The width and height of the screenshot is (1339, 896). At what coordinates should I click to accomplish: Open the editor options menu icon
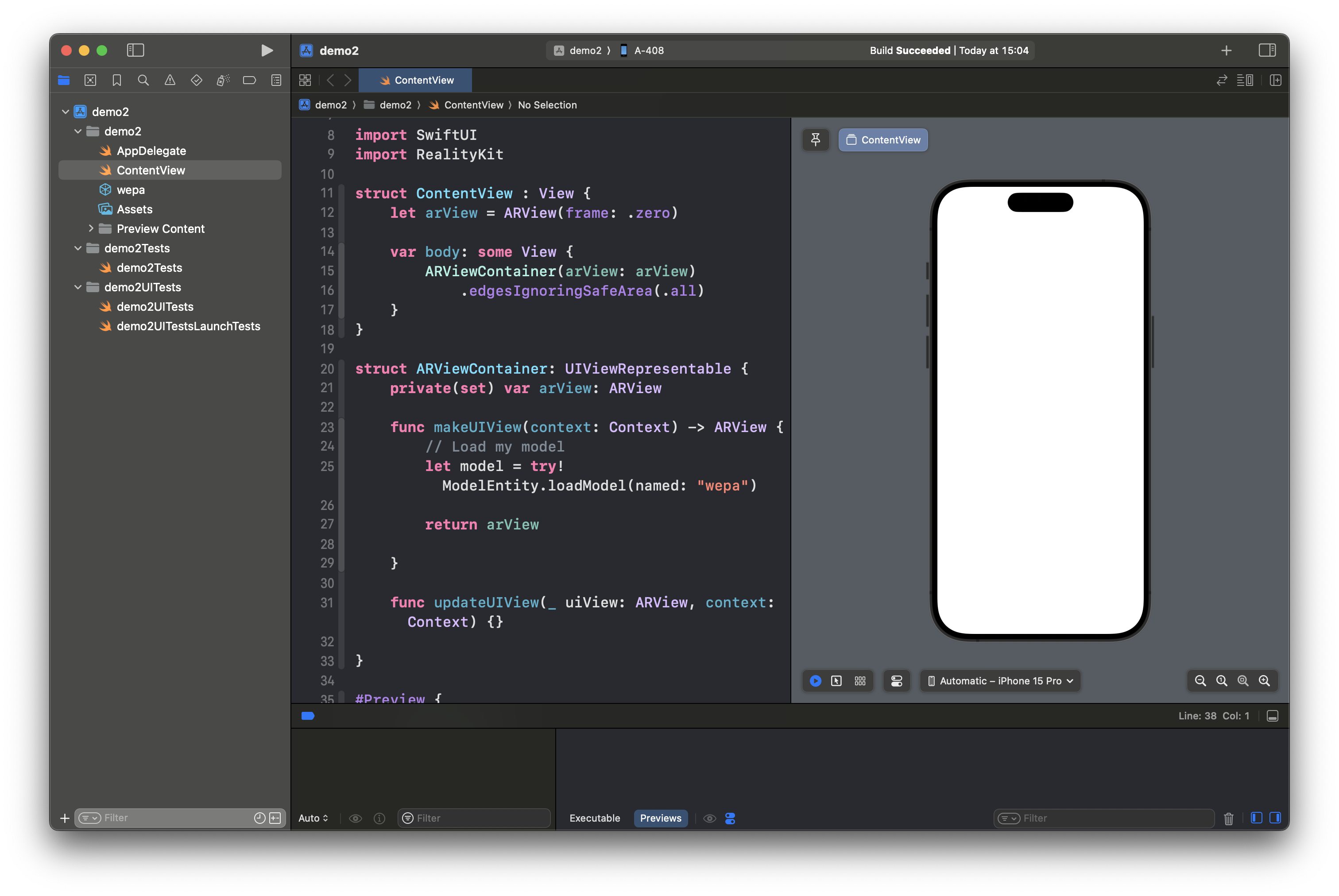1245,80
